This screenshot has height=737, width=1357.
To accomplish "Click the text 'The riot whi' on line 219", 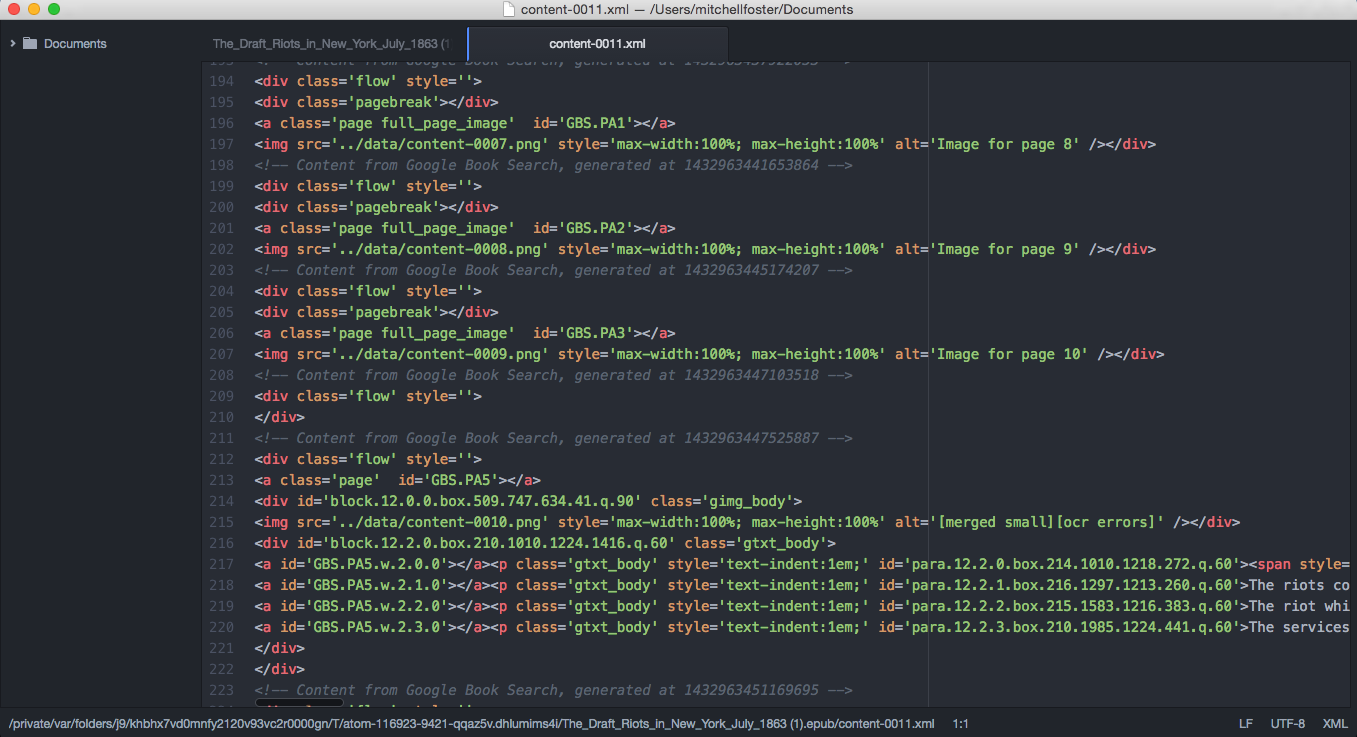I will 1299,606.
